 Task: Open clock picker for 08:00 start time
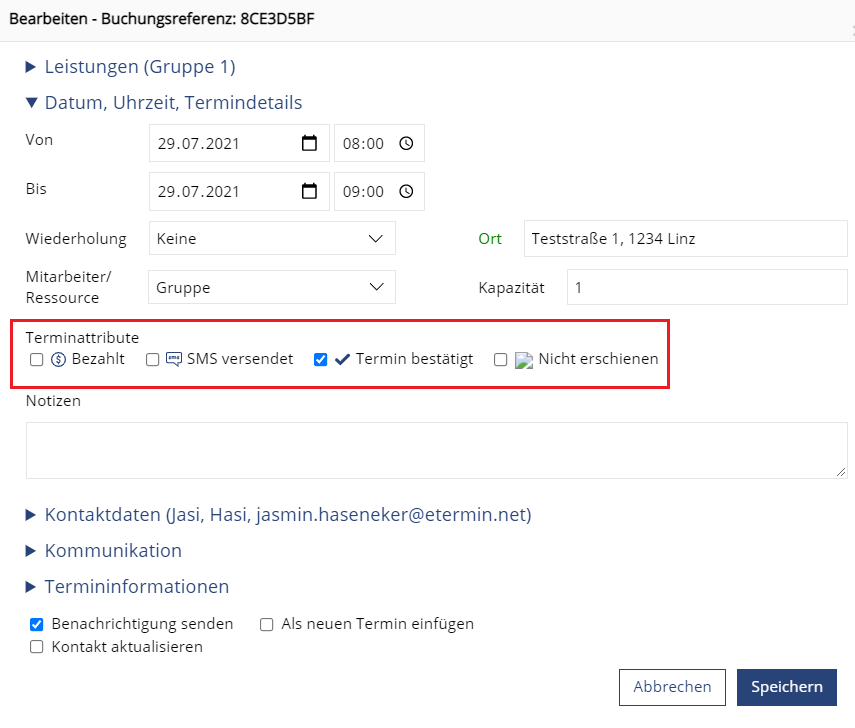[406, 143]
